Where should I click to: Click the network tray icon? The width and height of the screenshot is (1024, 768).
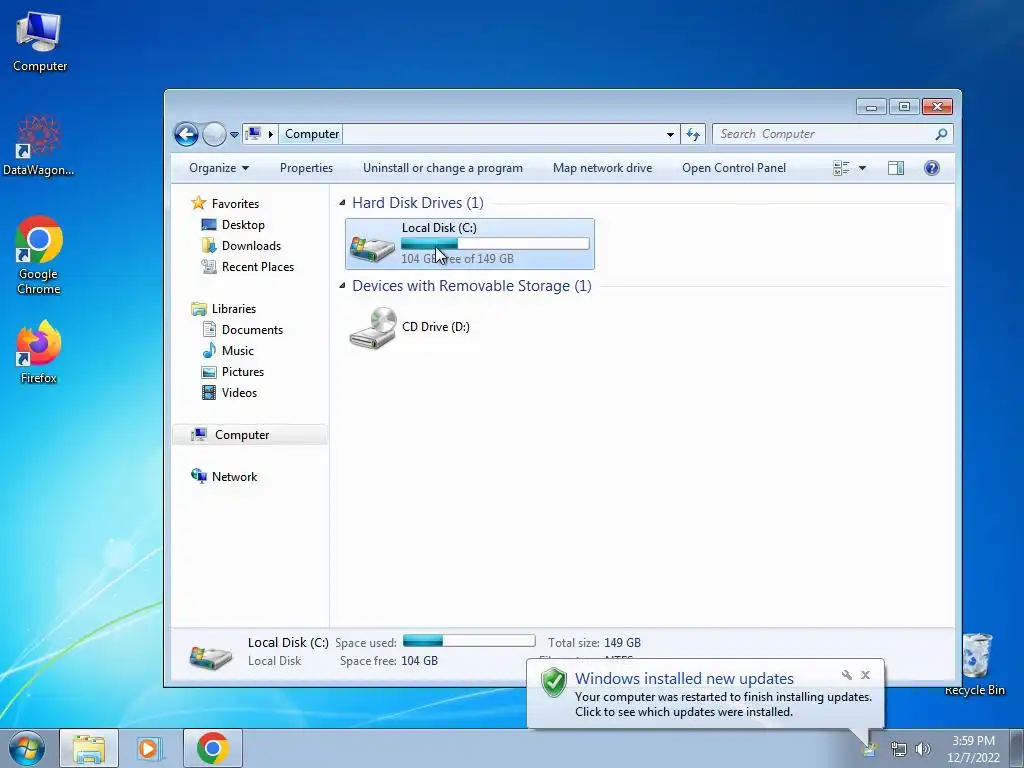point(899,750)
